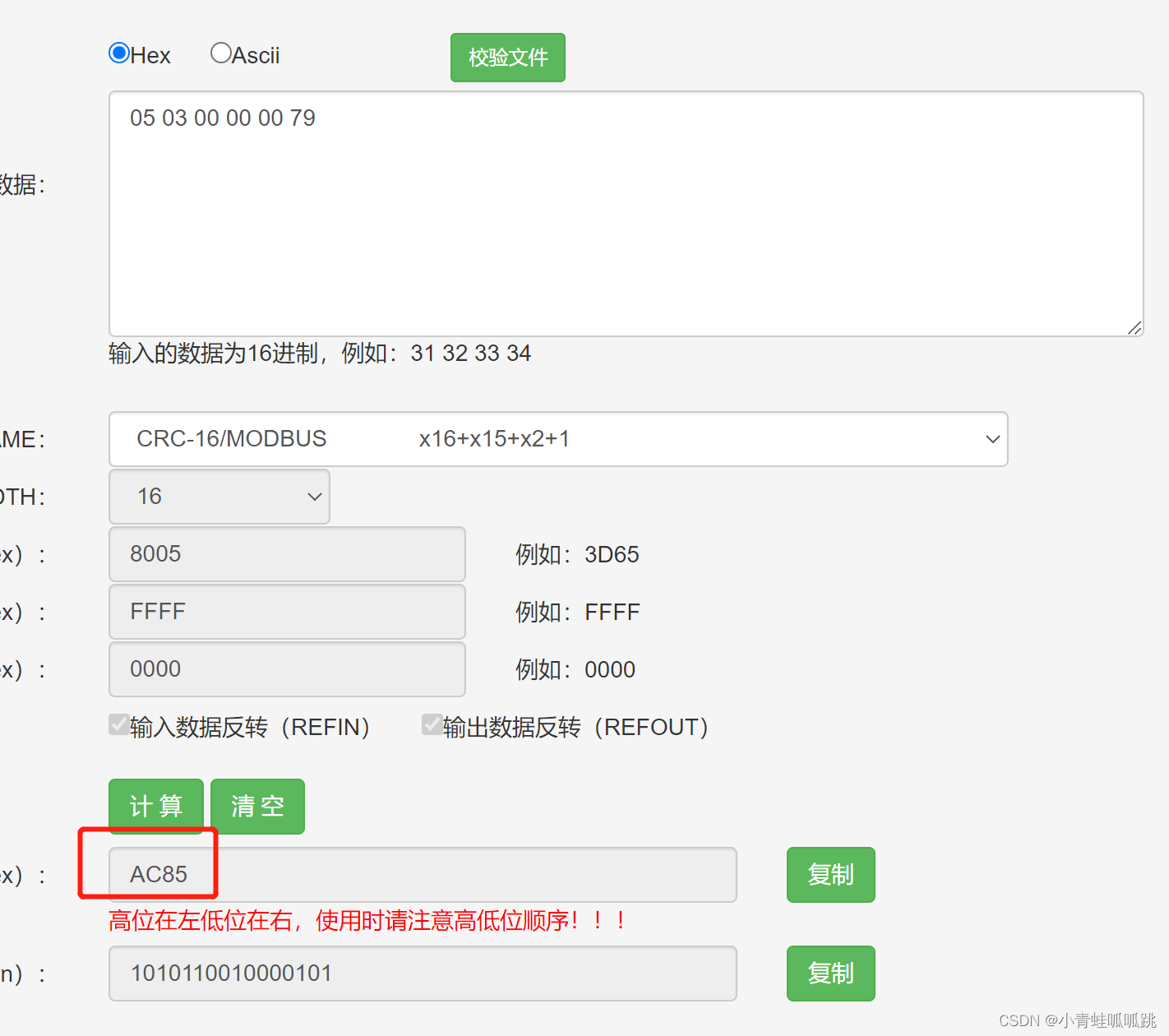Enable the REFOUT output data reversal checkbox
This screenshot has height=1036, width=1169.
coord(432,724)
